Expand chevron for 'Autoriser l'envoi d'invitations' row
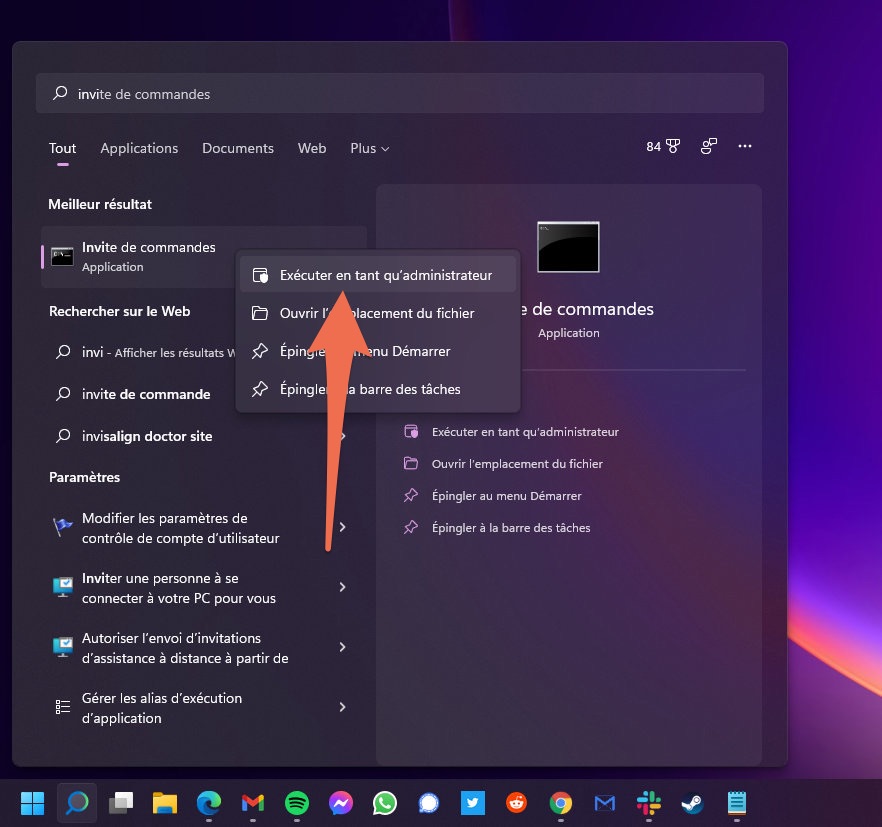The height and width of the screenshot is (827, 882). pyautogui.click(x=343, y=647)
